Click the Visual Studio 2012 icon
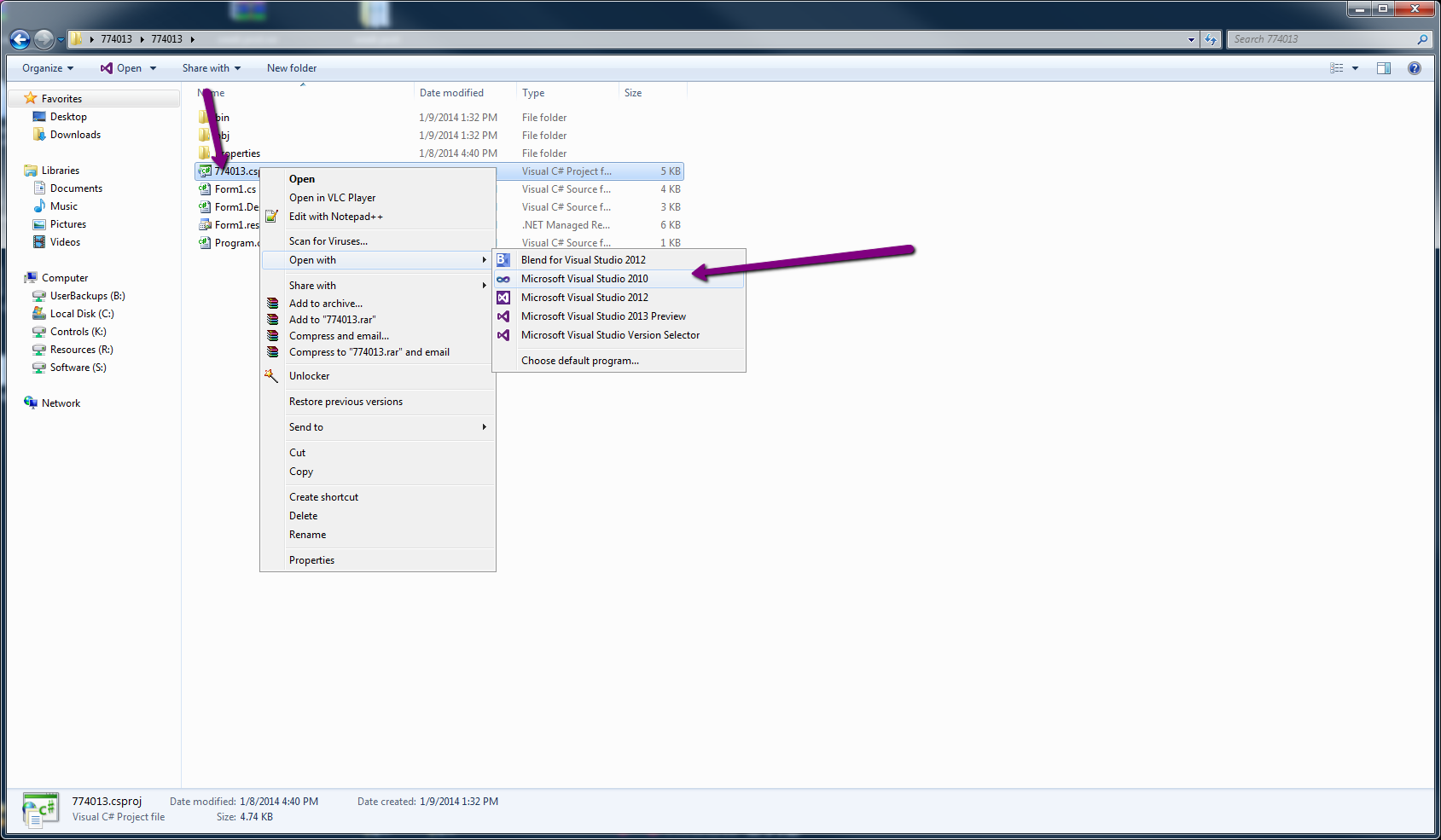Viewport: 1441px width, 840px height. tap(503, 298)
